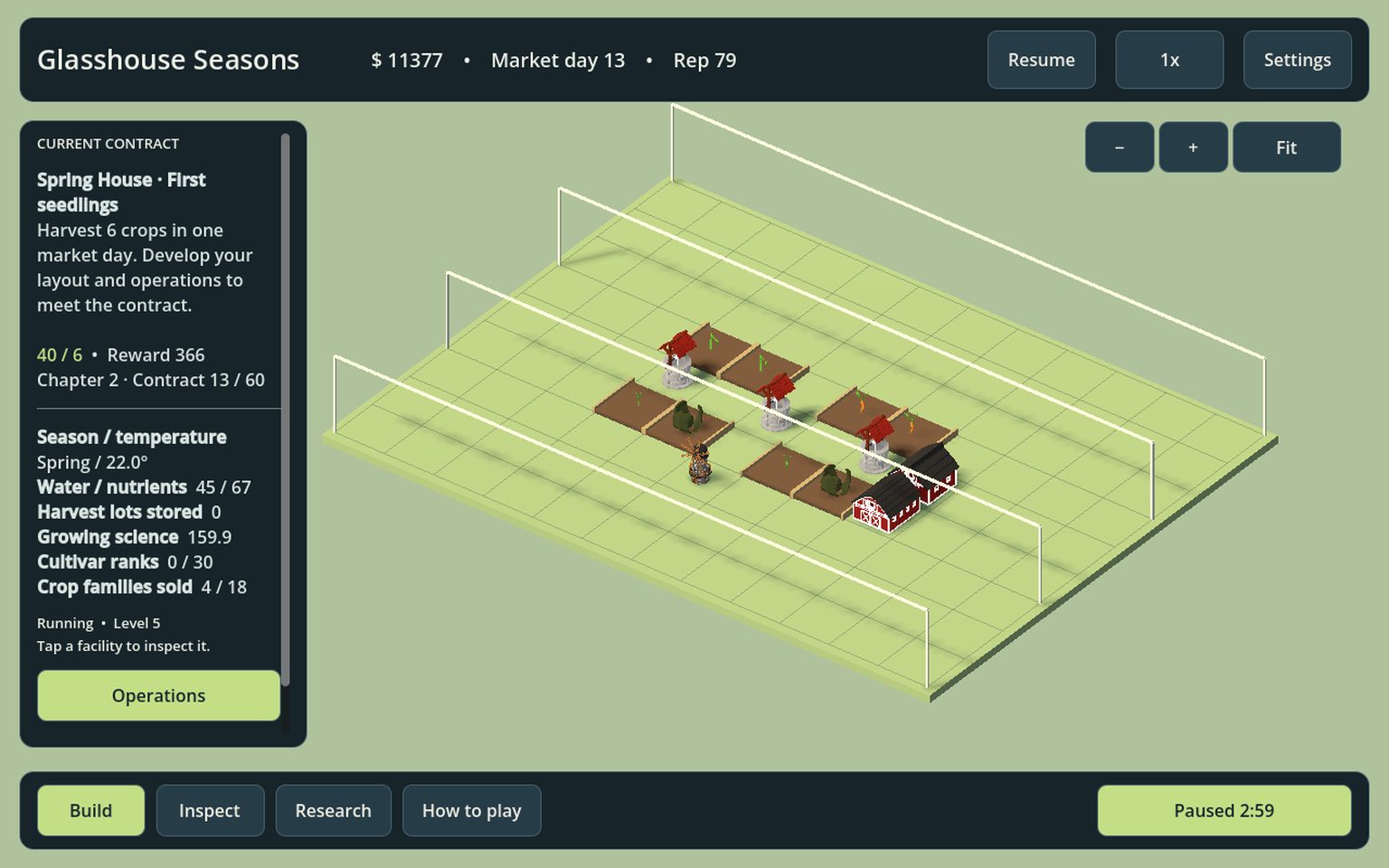This screenshot has width=1389, height=868.
Task: Click the Spring / 22.0° temperature value
Action: coord(92,463)
